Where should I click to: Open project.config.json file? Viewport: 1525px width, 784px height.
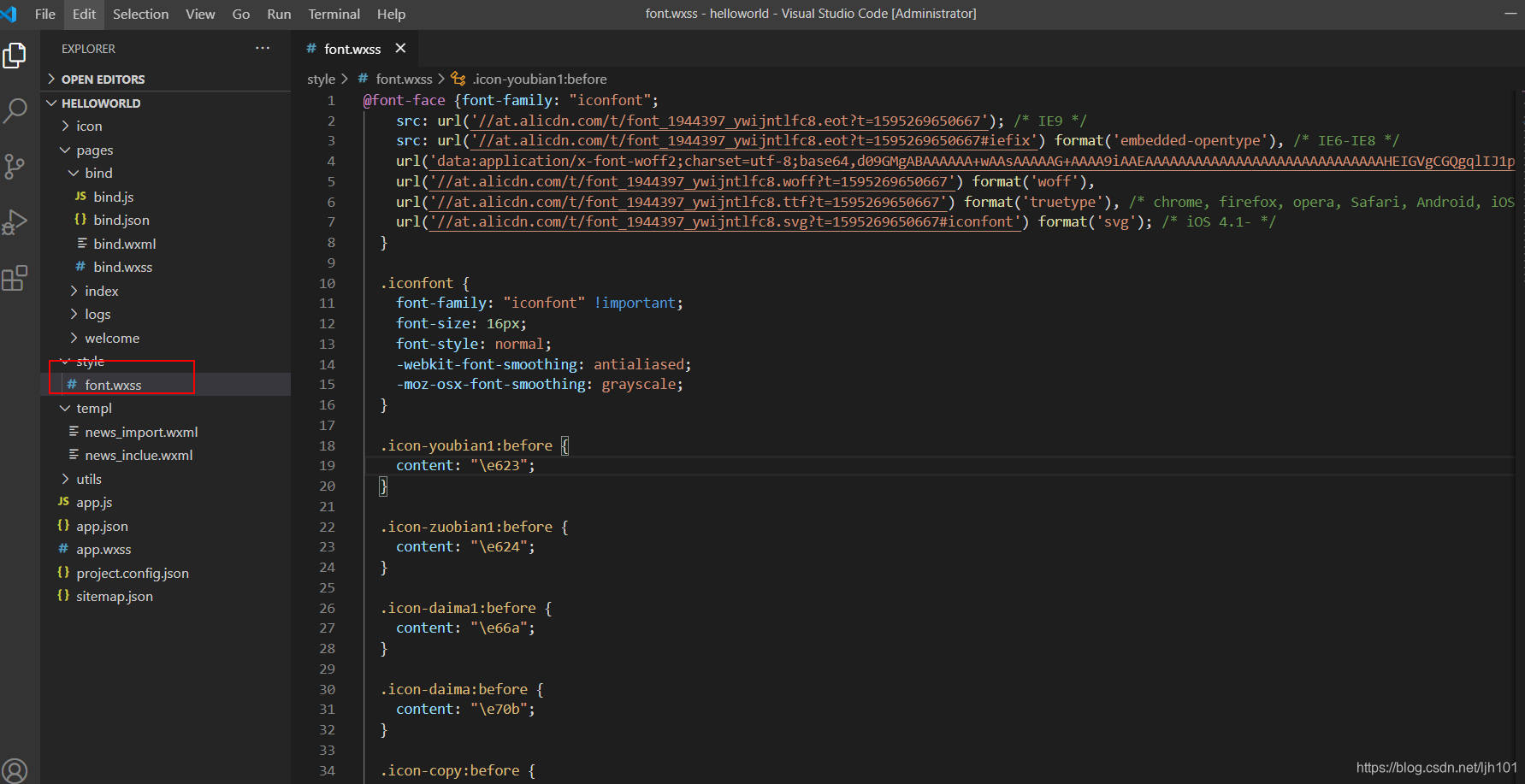[132, 573]
